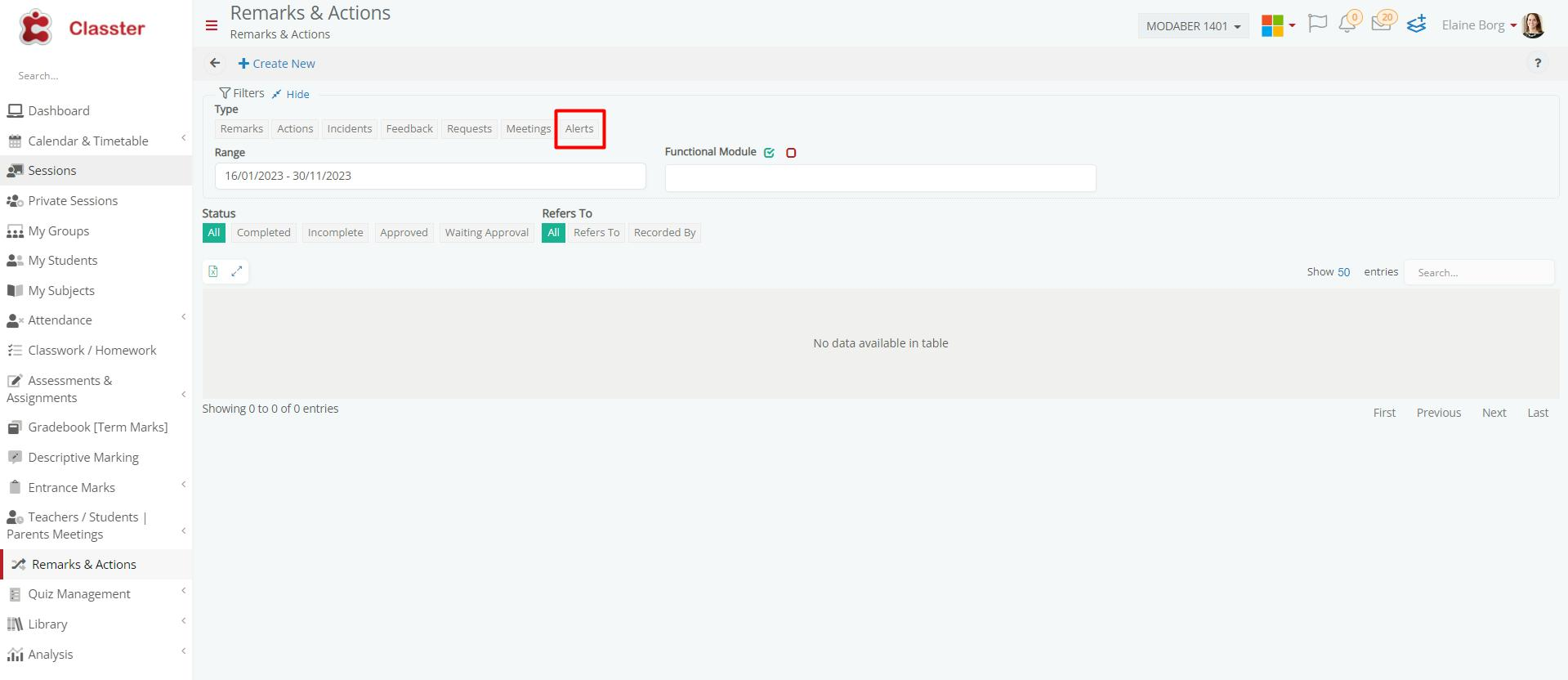Open MODABER 1401 dropdown
The height and width of the screenshot is (680, 1568).
click(1193, 26)
